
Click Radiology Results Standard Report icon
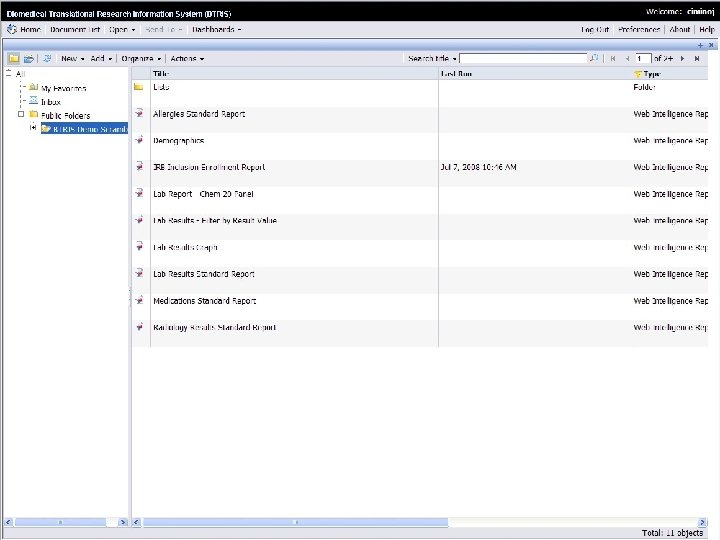click(139, 326)
